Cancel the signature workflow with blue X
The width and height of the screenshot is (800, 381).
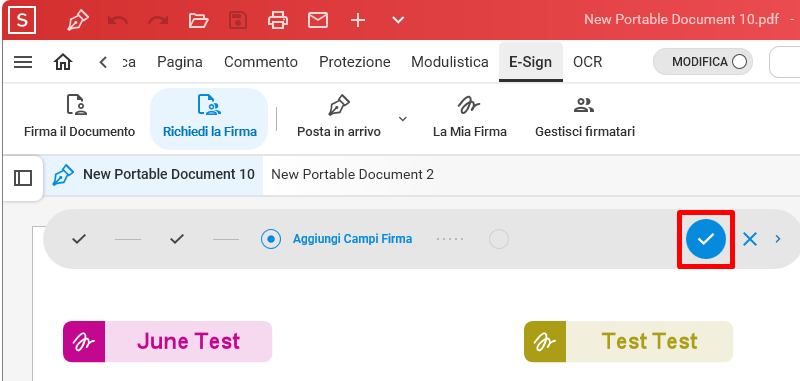[x=749, y=239]
